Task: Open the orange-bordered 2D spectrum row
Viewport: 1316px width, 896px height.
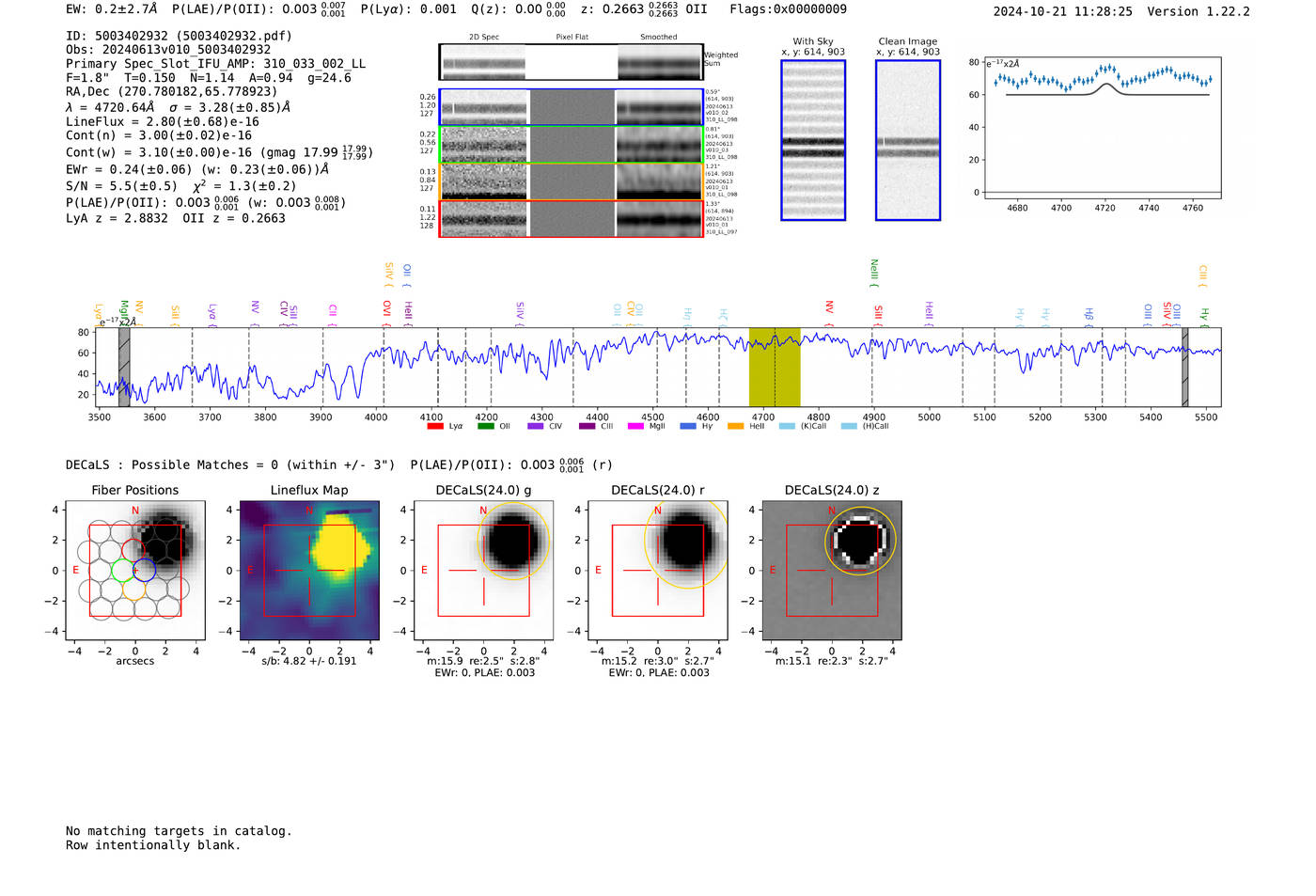Action: [x=572, y=181]
